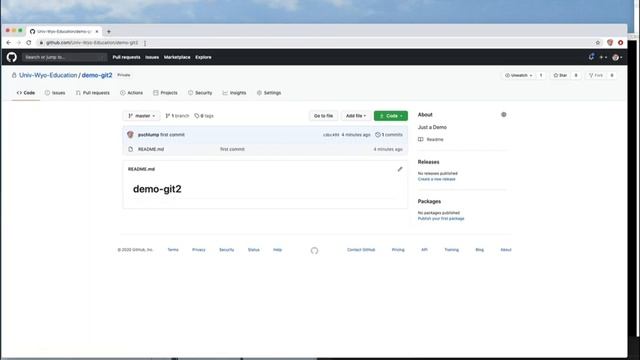Screen dimensions: 640x360
Task: Switch to the Projects tab
Action: click(x=165, y=93)
